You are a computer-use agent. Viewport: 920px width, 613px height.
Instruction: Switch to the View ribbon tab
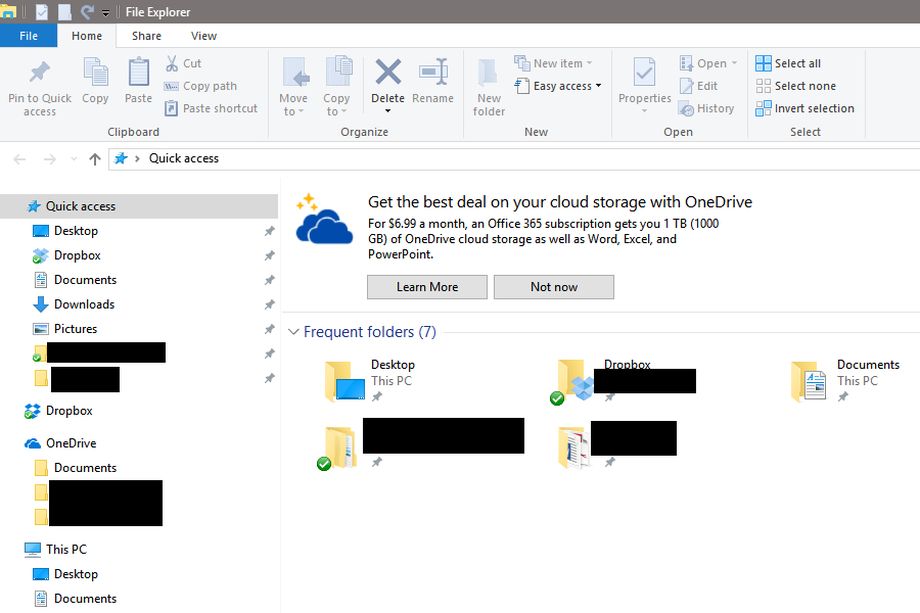click(204, 36)
